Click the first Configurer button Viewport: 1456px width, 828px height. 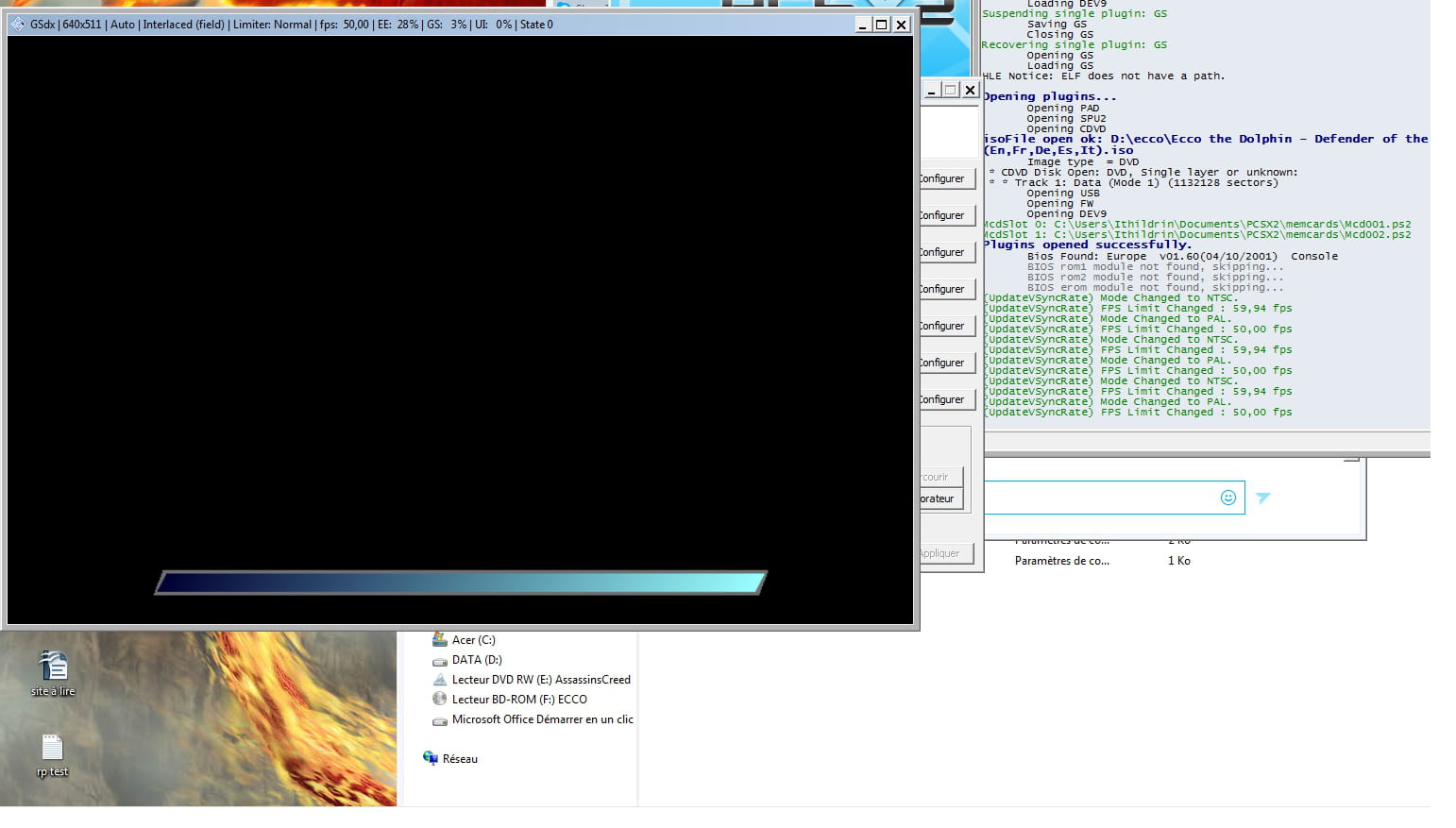coord(942,178)
